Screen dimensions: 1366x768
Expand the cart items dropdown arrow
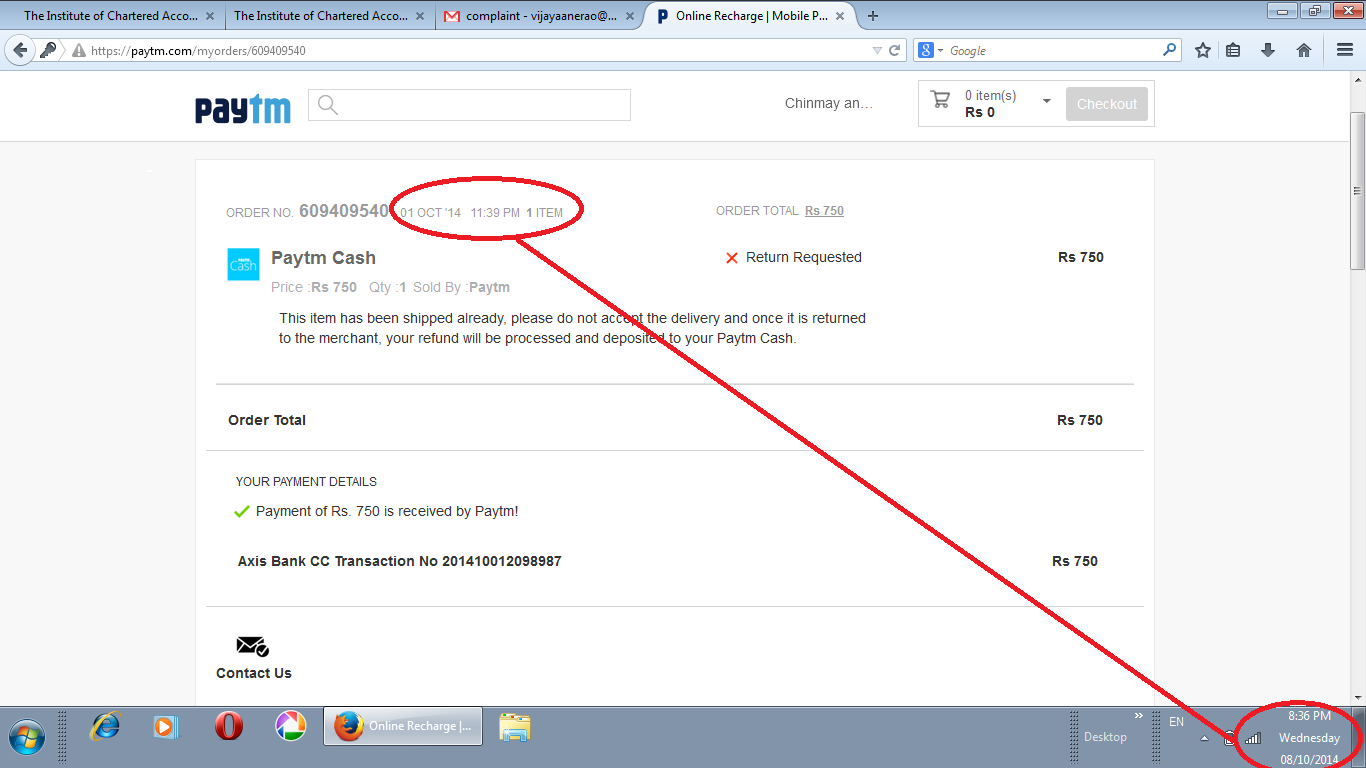(1046, 101)
